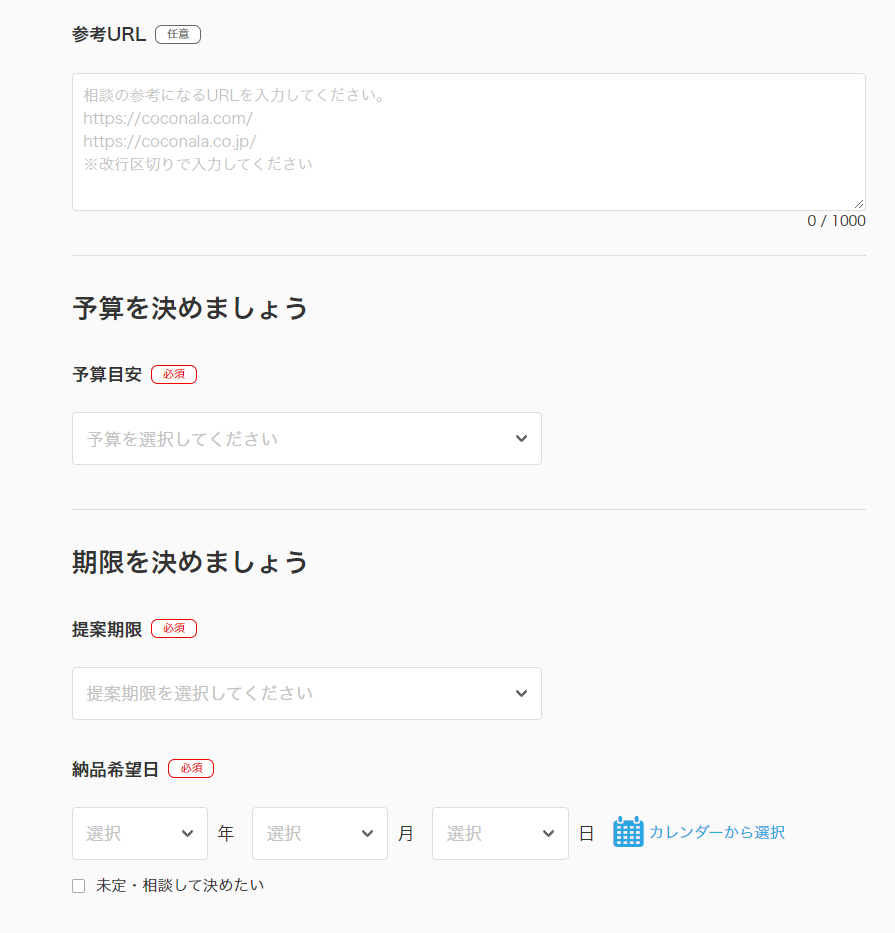Click the 必須 badge beside 予算目安
This screenshot has height=933, width=895.
pos(173,374)
